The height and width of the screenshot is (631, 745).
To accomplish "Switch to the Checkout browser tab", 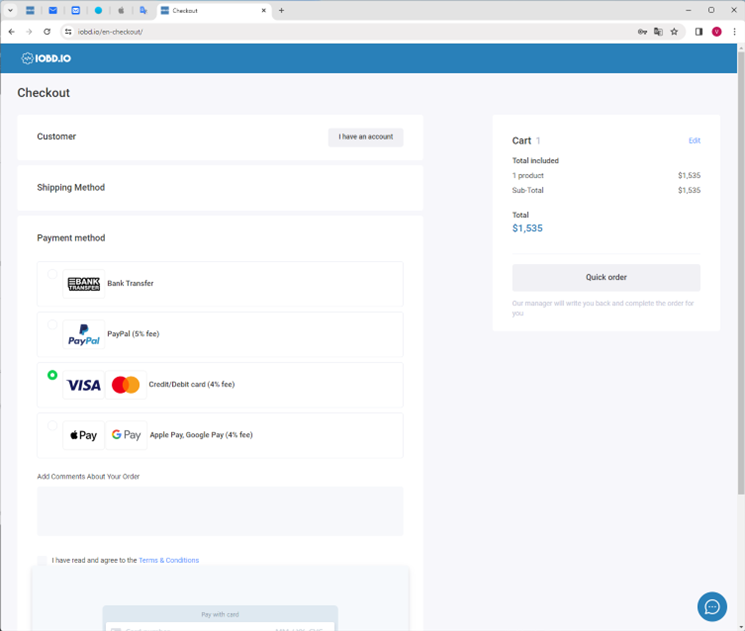I will click(210, 10).
